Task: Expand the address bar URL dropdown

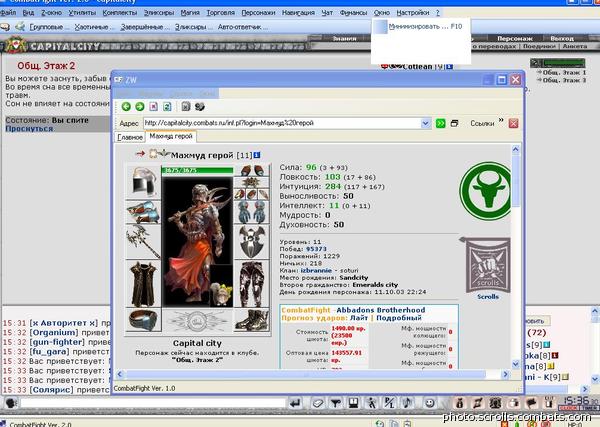Action: 426,123
